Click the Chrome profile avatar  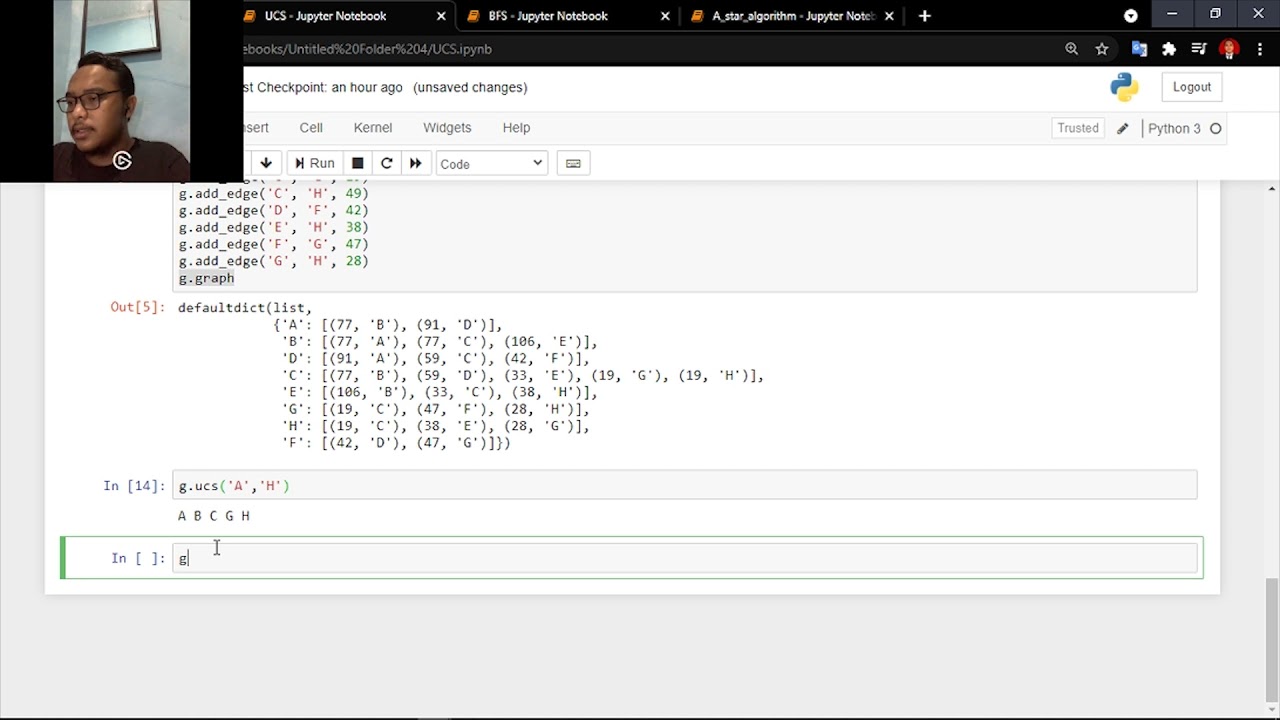(1229, 49)
